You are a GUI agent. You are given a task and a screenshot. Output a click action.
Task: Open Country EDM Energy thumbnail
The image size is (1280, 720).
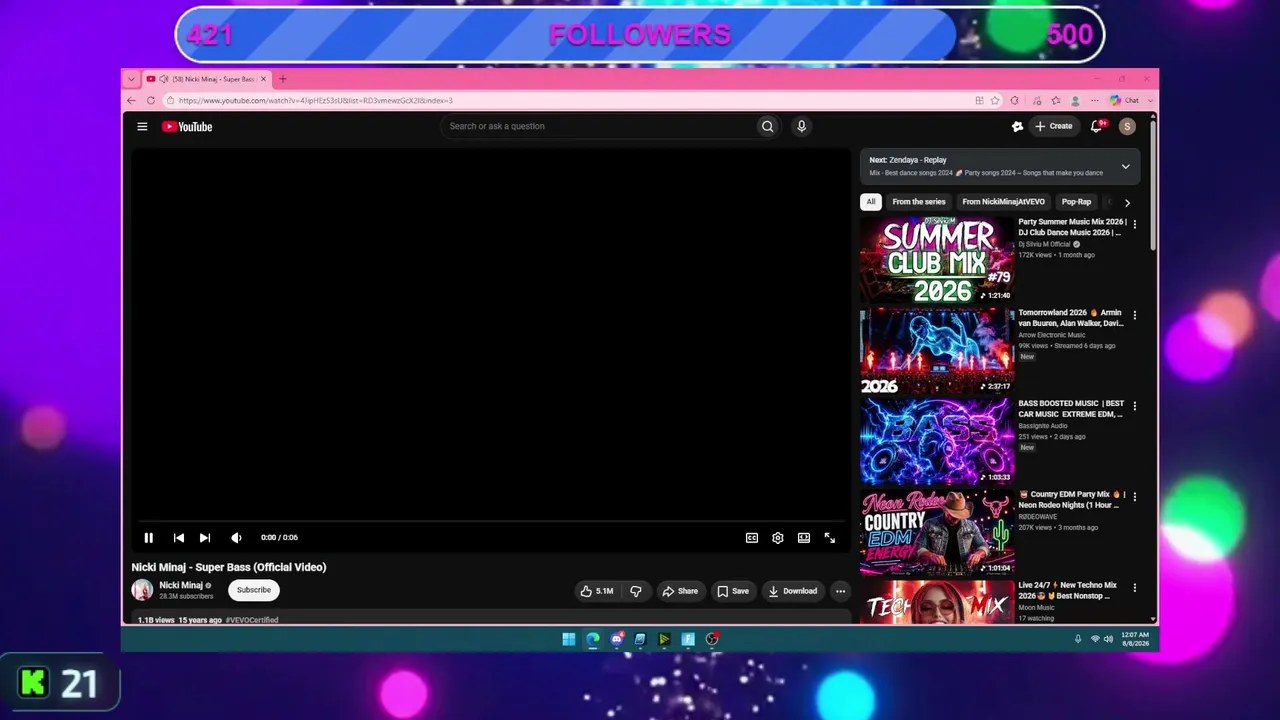[x=937, y=533]
